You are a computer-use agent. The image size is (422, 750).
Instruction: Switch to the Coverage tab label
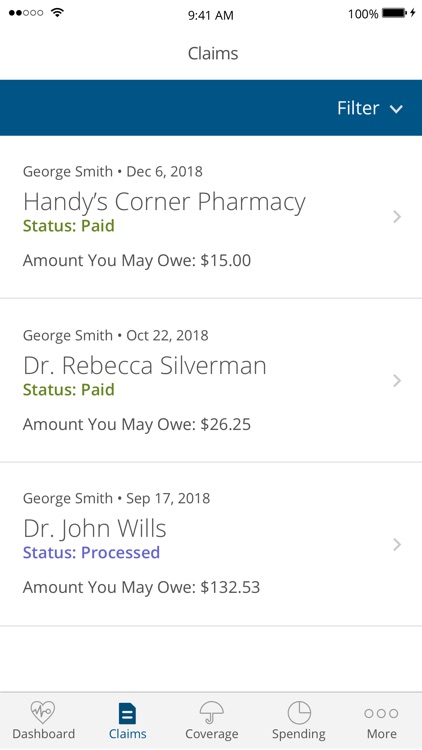click(x=211, y=734)
